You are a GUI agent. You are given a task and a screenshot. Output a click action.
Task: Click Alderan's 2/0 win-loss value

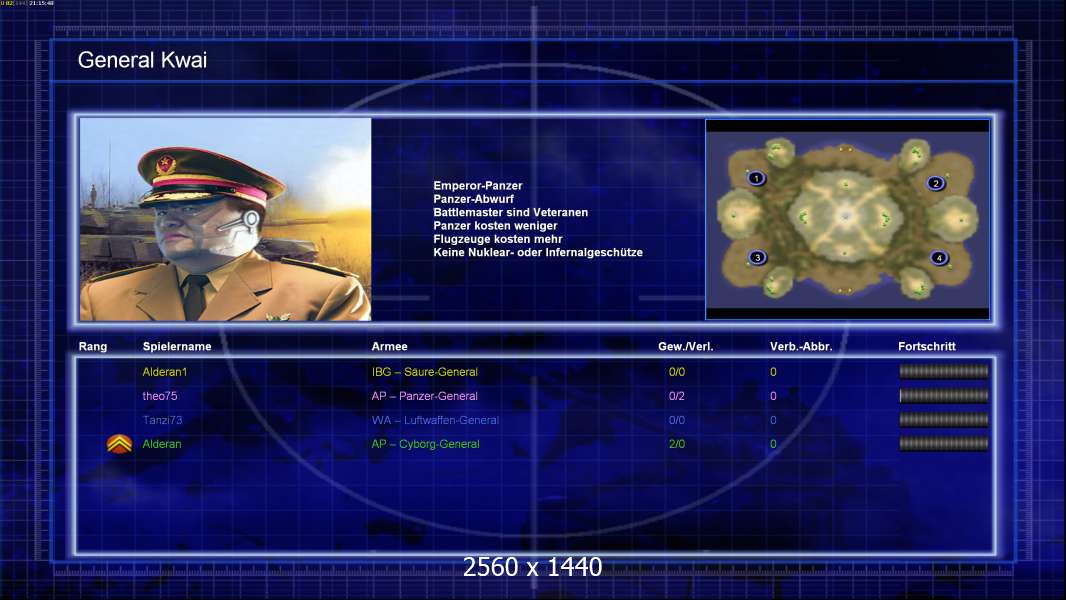tap(676, 444)
